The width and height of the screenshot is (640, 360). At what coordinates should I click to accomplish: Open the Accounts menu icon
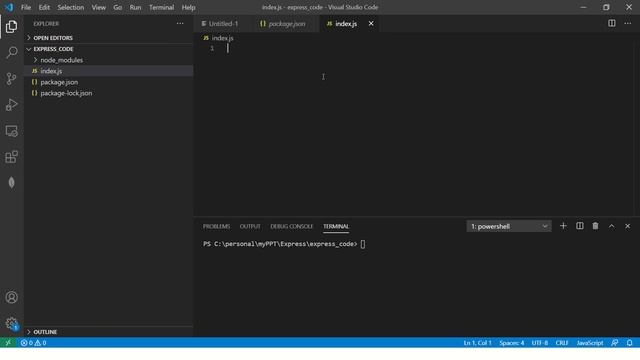pyautogui.click(x=11, y=297)
